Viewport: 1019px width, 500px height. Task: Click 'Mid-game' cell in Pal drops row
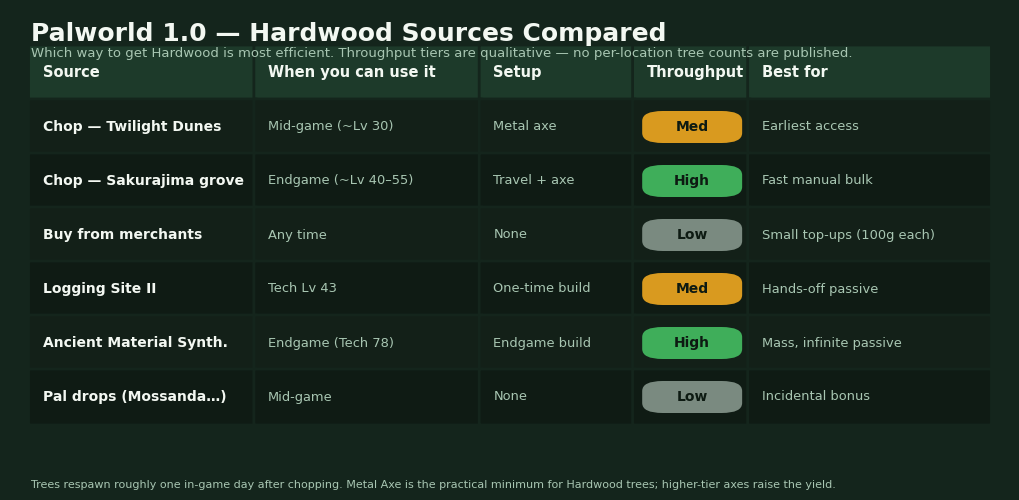[367, 397]
